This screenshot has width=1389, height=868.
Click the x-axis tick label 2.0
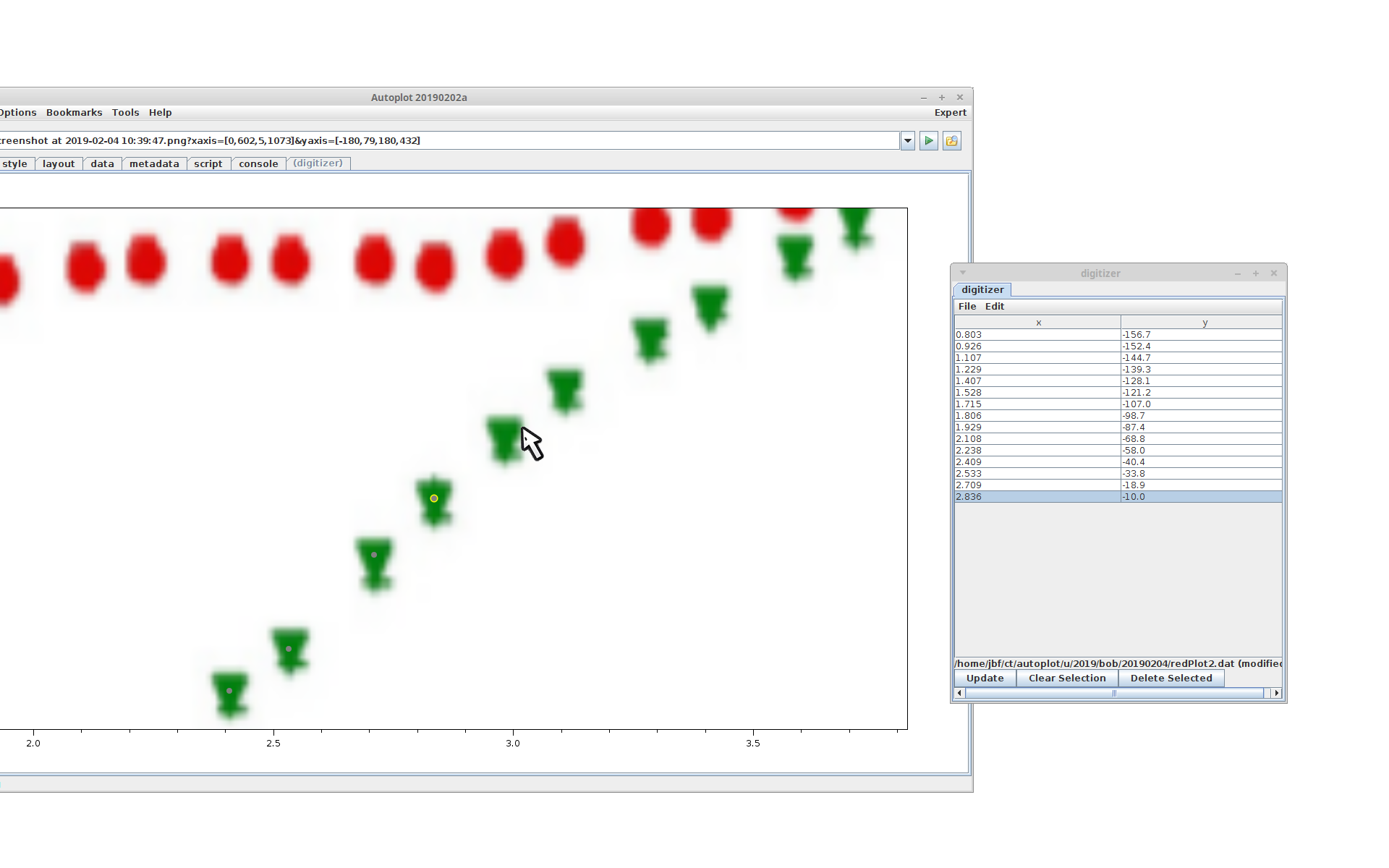(x=33, y=744)
